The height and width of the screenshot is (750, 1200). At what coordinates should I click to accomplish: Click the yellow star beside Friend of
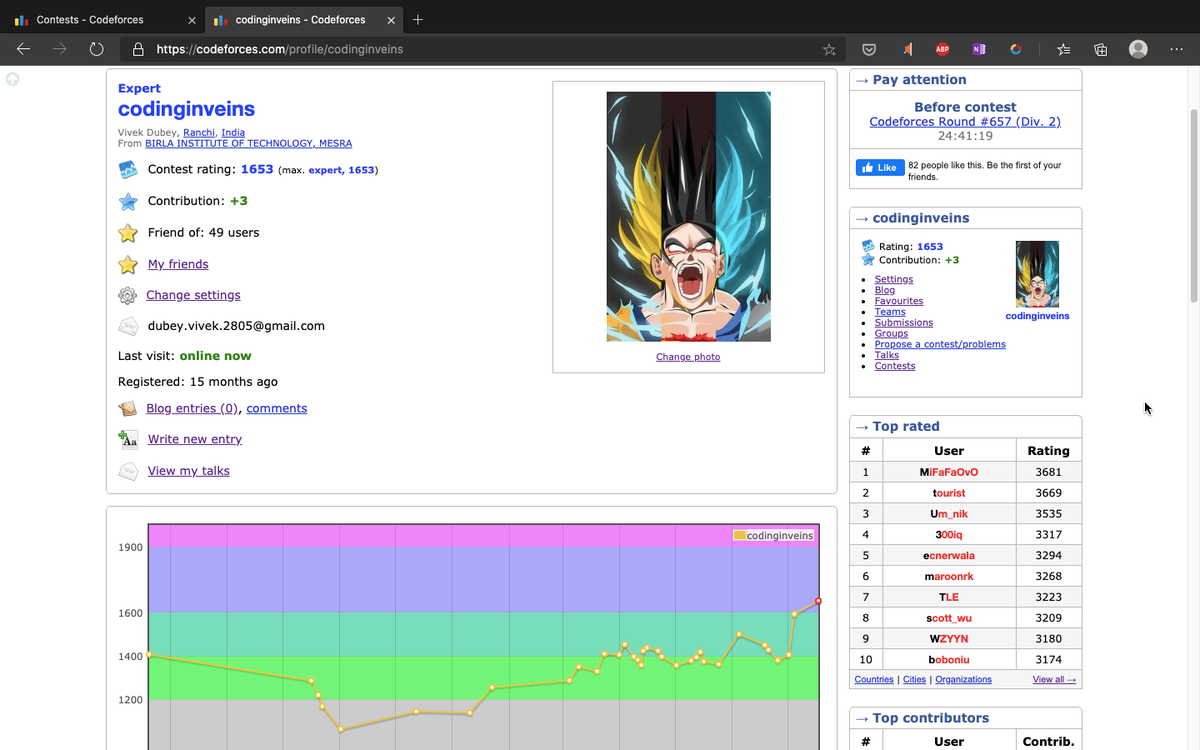[128, 233]
